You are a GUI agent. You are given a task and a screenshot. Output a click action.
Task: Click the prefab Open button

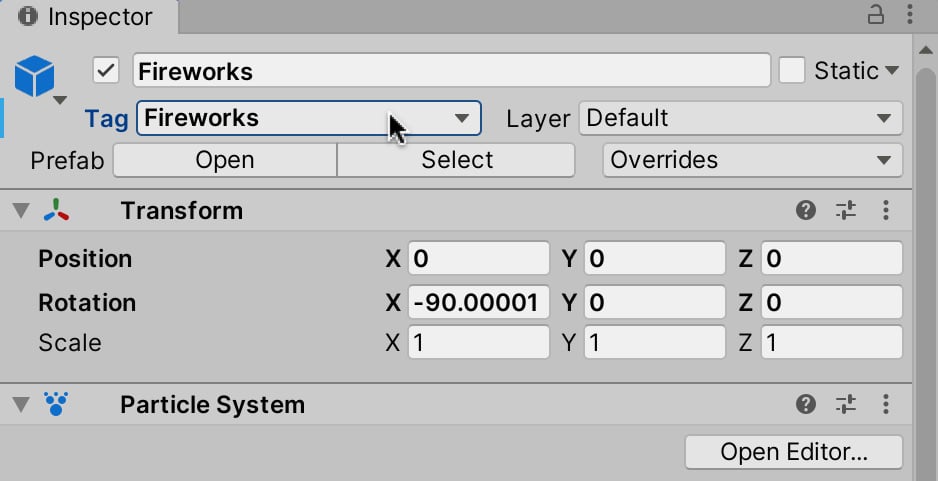tap(225, 160)
